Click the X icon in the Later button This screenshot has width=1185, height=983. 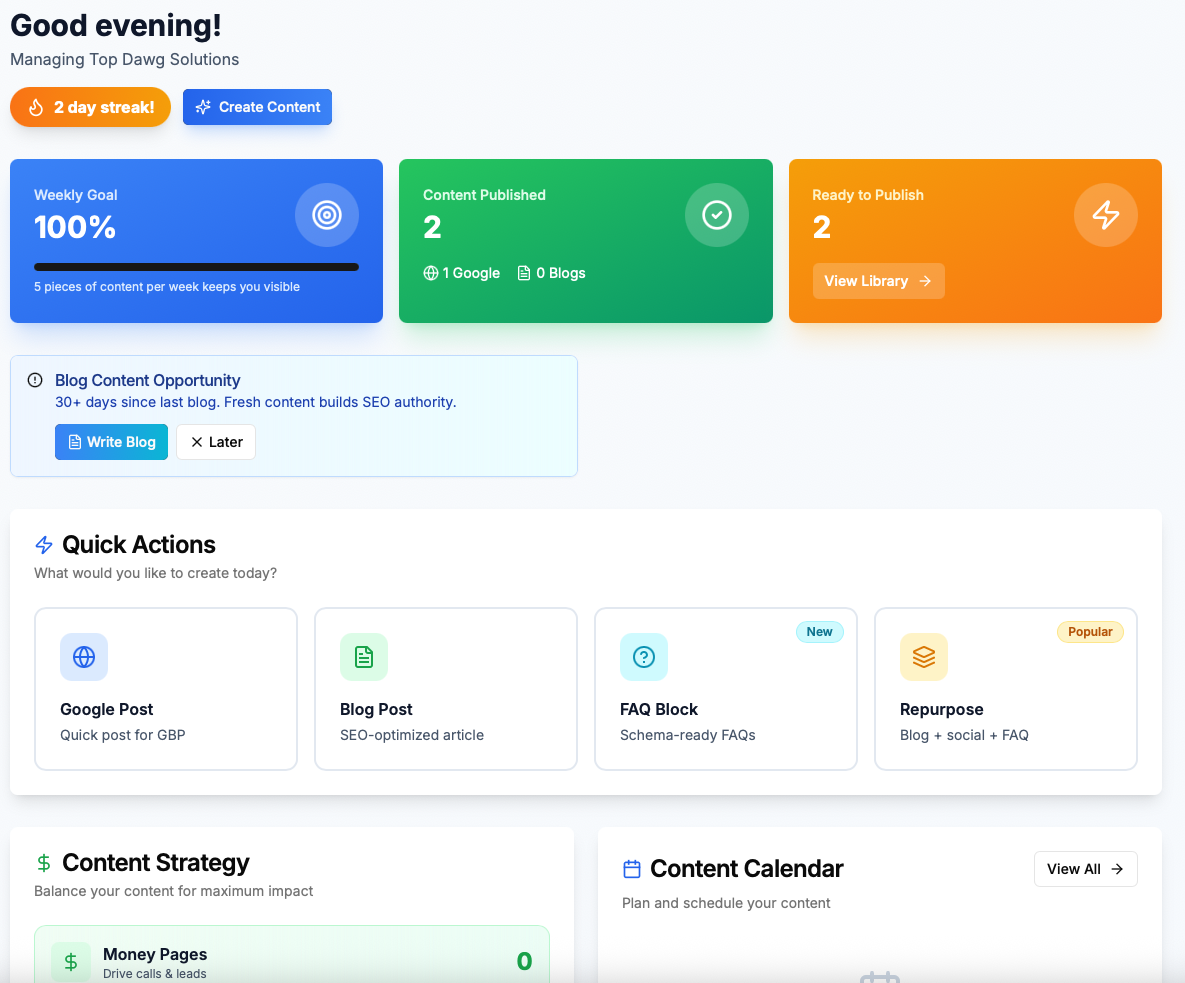coord(196,442)
